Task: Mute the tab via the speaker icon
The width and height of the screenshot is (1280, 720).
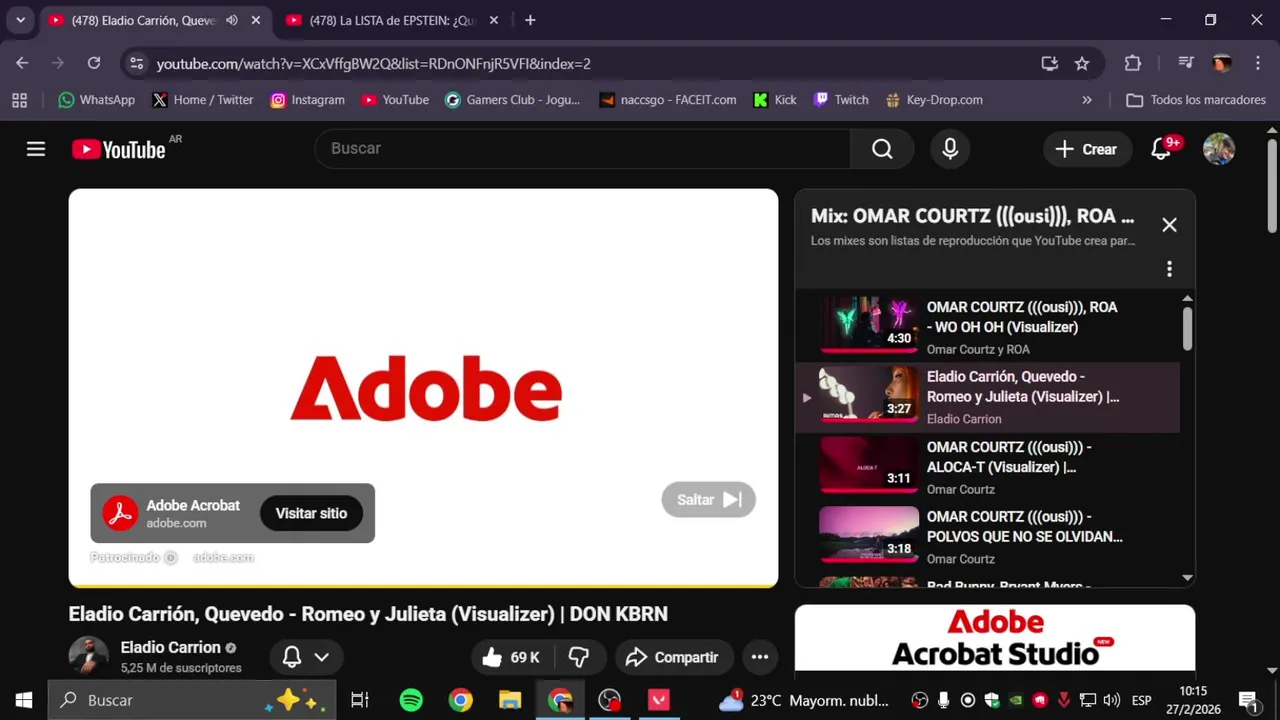Action: pyautogui.click(x=232, y=20)
